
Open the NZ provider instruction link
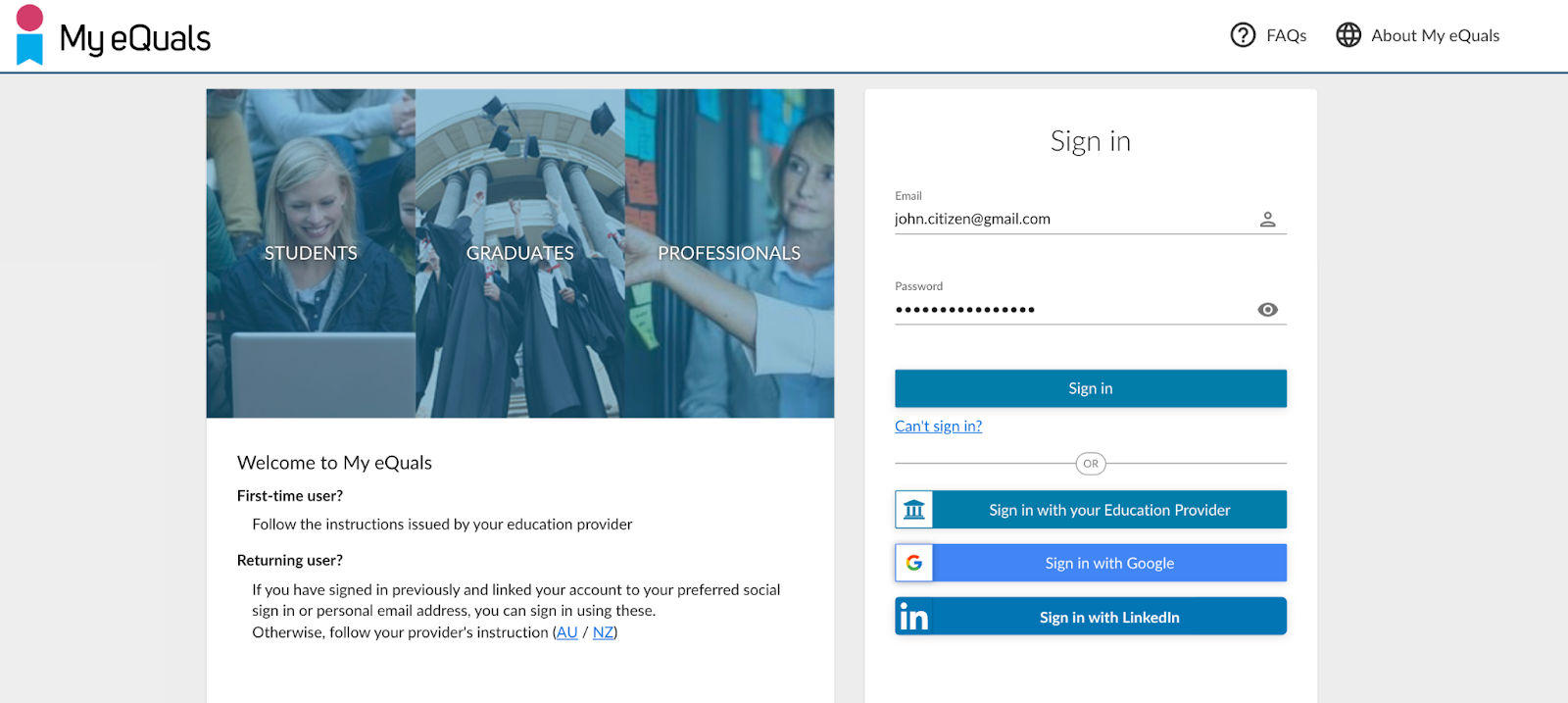[x=603, y=632]
